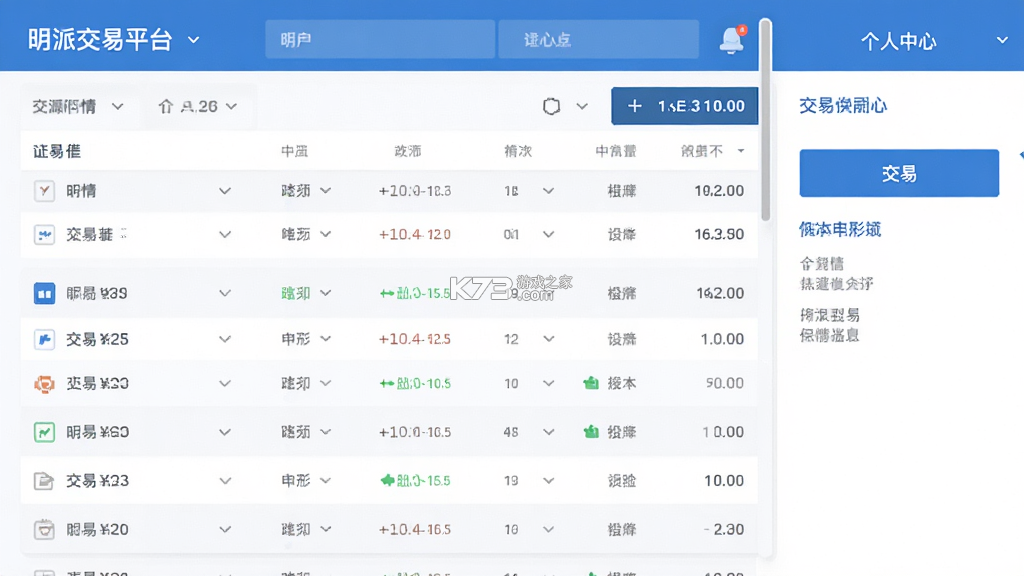Image resolution: width=1024 pixels, height=576 pixels.
Task: Open the 交易 heading link in the sidebar
Action: 843,105
